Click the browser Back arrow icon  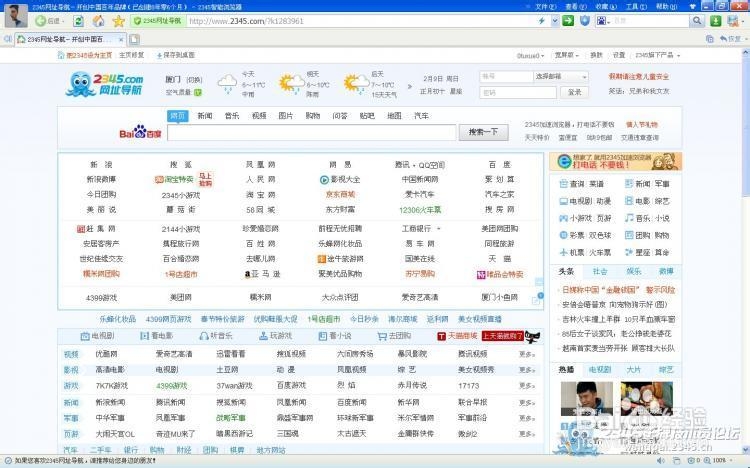point(40,21)
